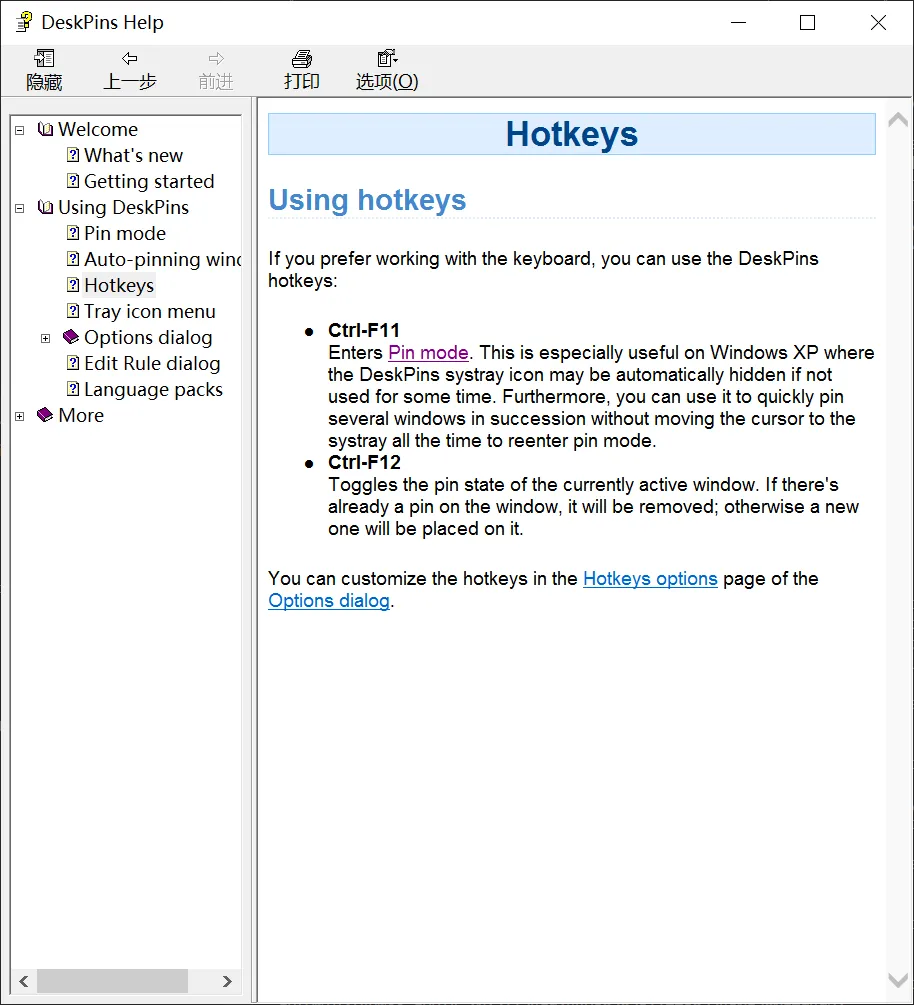Expand the More tree node

coord(20,417)
